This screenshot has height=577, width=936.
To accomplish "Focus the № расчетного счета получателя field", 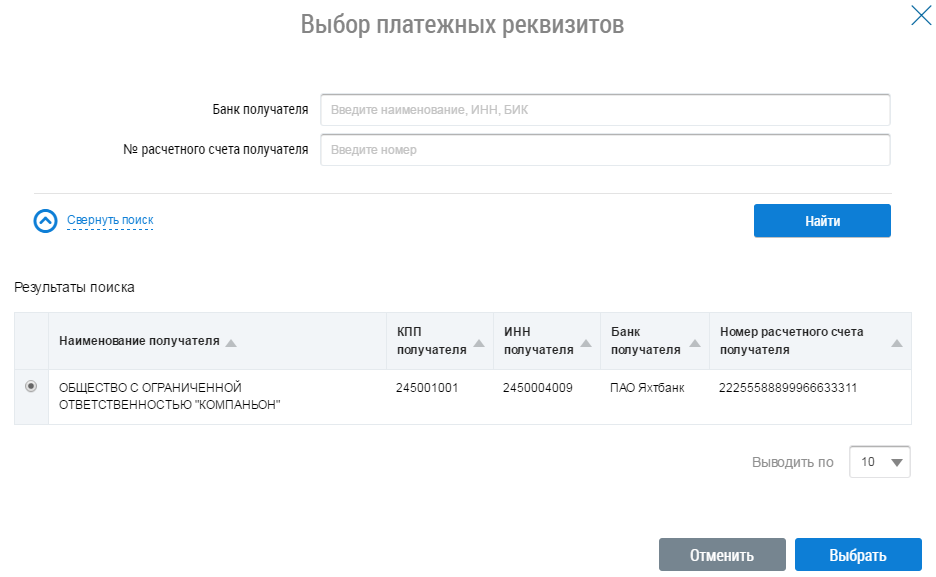I will click(x=604, y=150).
